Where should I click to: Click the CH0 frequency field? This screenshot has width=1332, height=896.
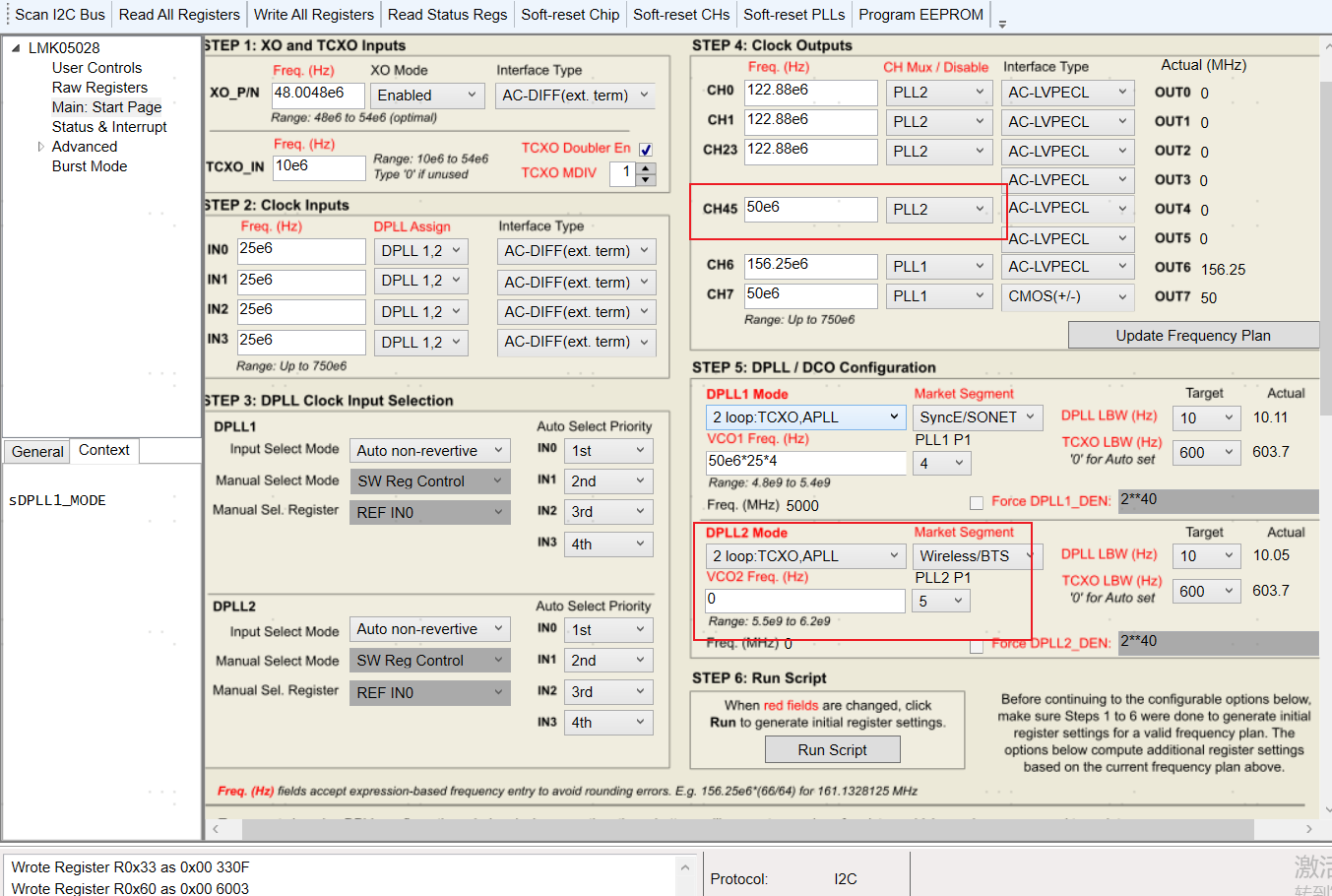click(811, 93)
